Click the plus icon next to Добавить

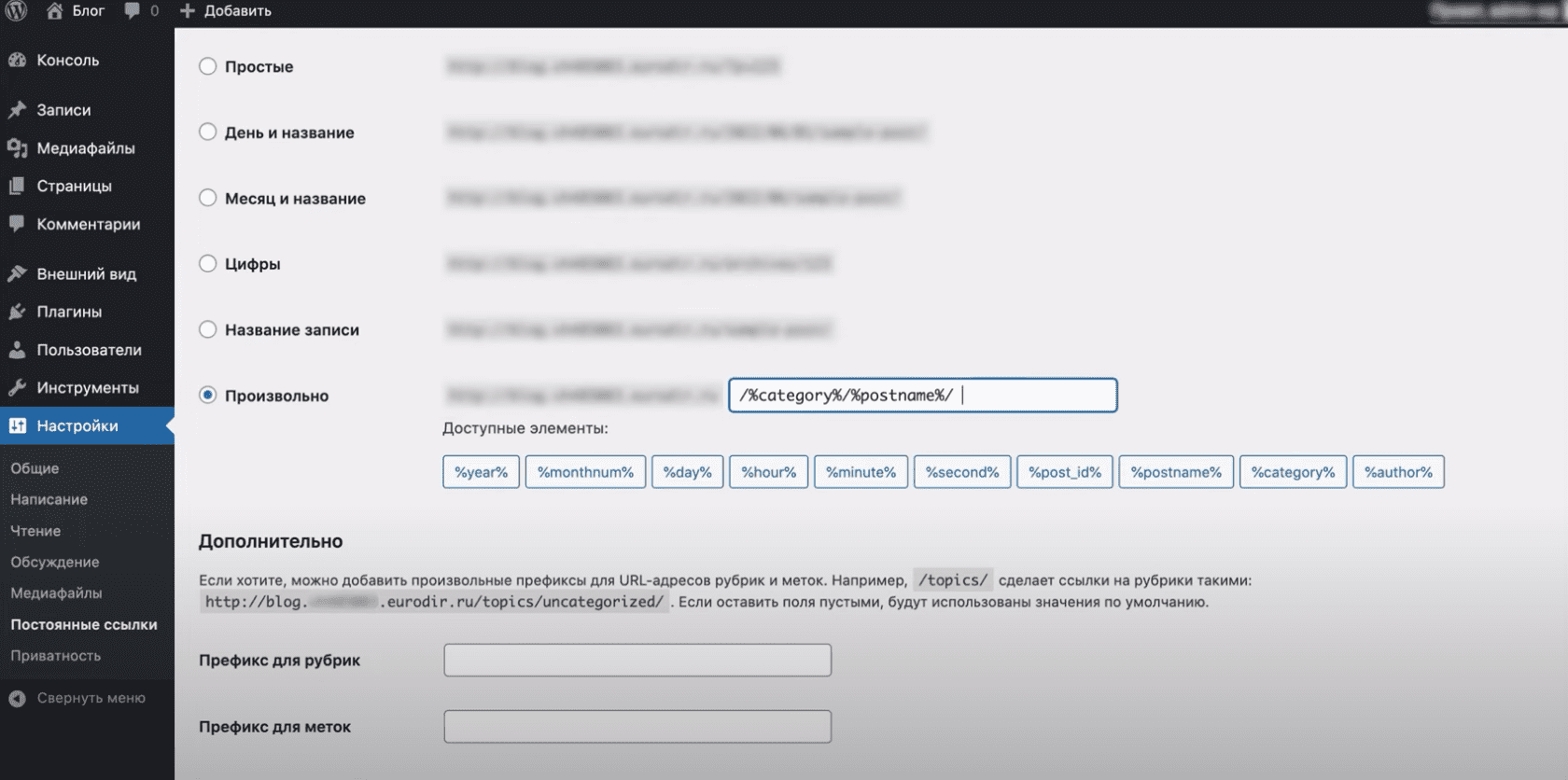(187, 10)
